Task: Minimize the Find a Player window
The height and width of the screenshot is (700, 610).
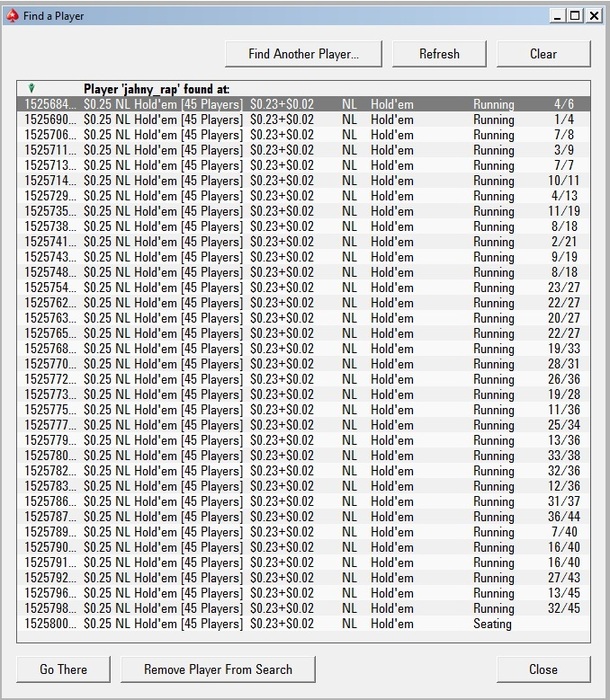Action: click(x=557, y=16)
